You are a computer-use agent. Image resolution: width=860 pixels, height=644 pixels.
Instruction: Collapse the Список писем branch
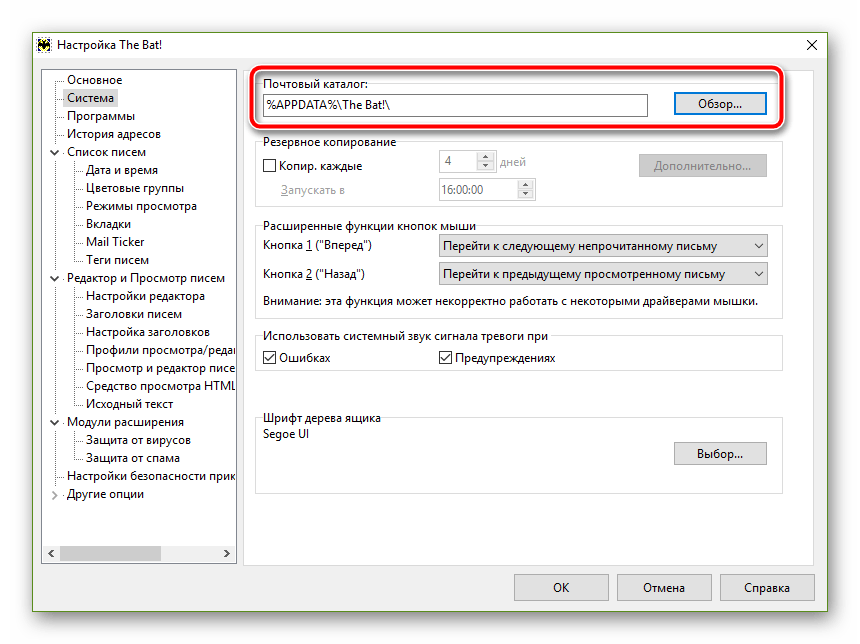(x=54, y=152)
